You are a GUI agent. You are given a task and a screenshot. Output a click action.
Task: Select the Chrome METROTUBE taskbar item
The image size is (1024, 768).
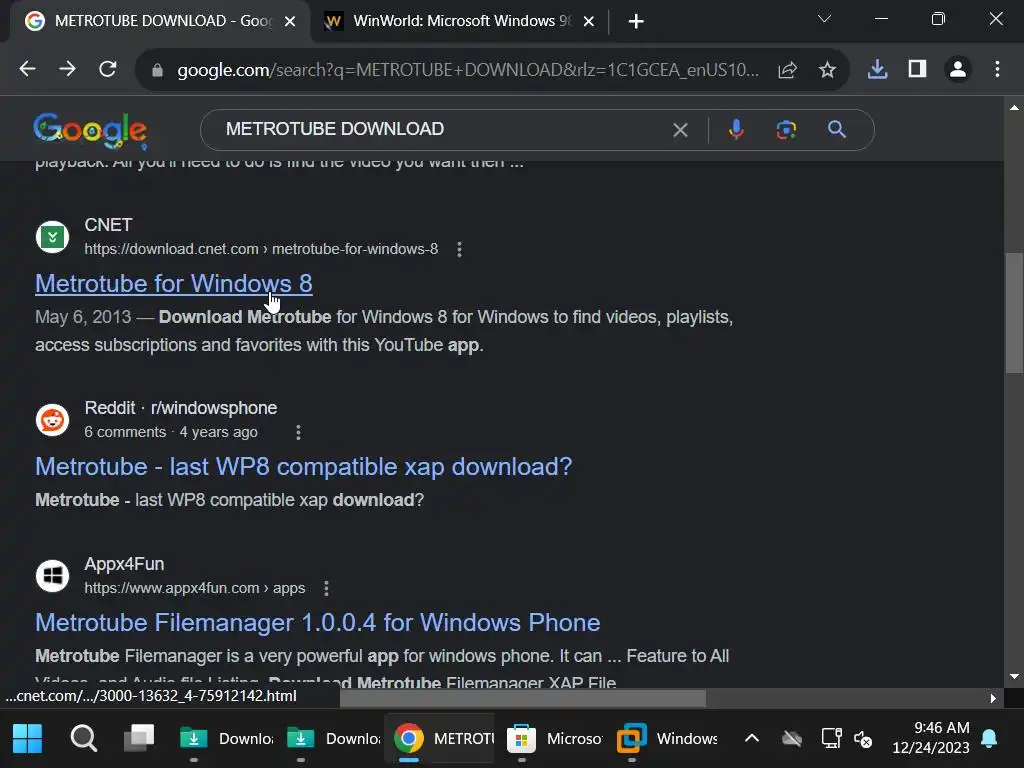click(x=443, y=739)
